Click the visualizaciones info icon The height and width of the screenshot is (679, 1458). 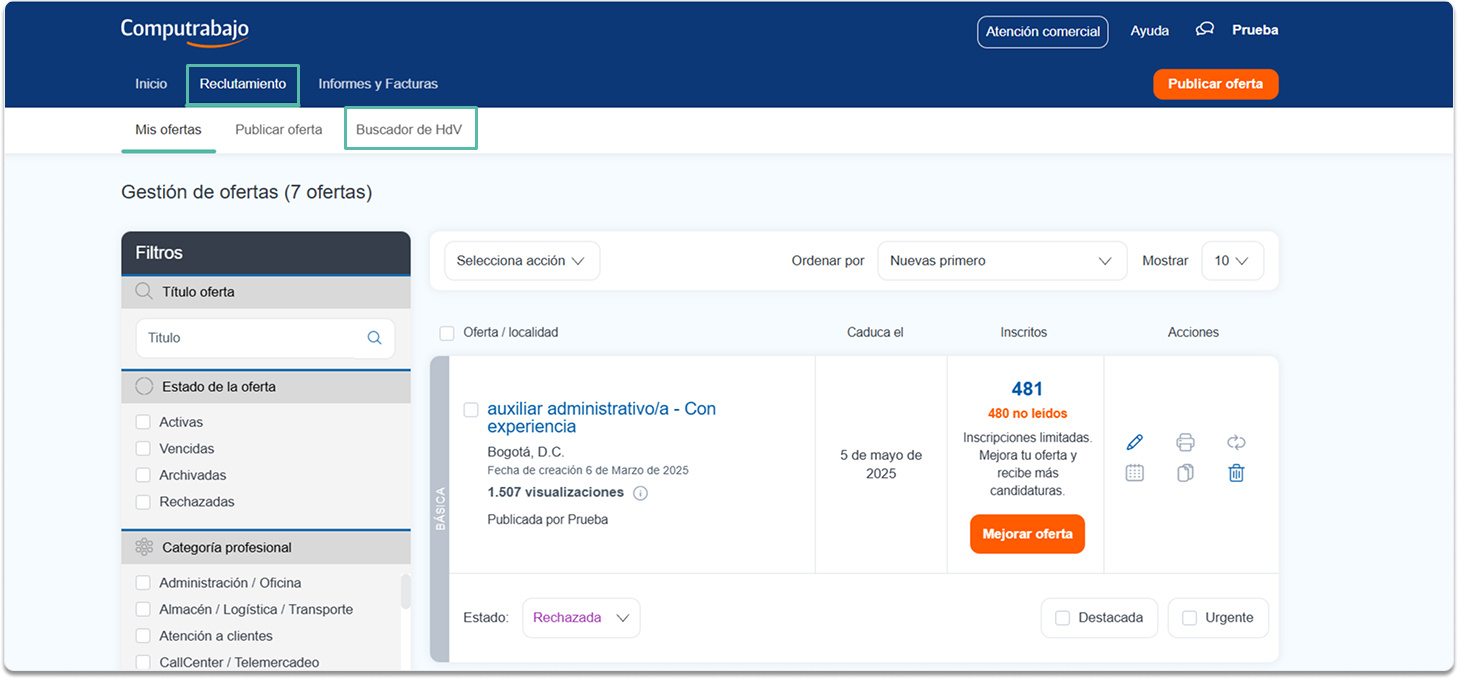coord(641,493)
